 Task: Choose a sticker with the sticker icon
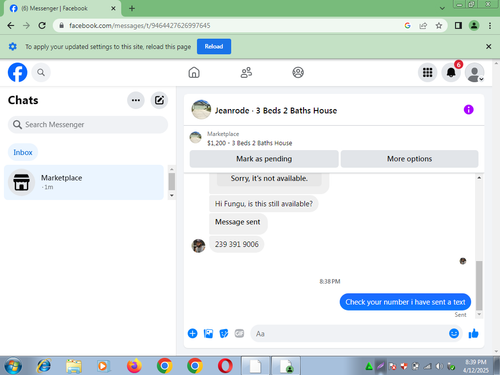pyautogui.click(x=224, y=333)
